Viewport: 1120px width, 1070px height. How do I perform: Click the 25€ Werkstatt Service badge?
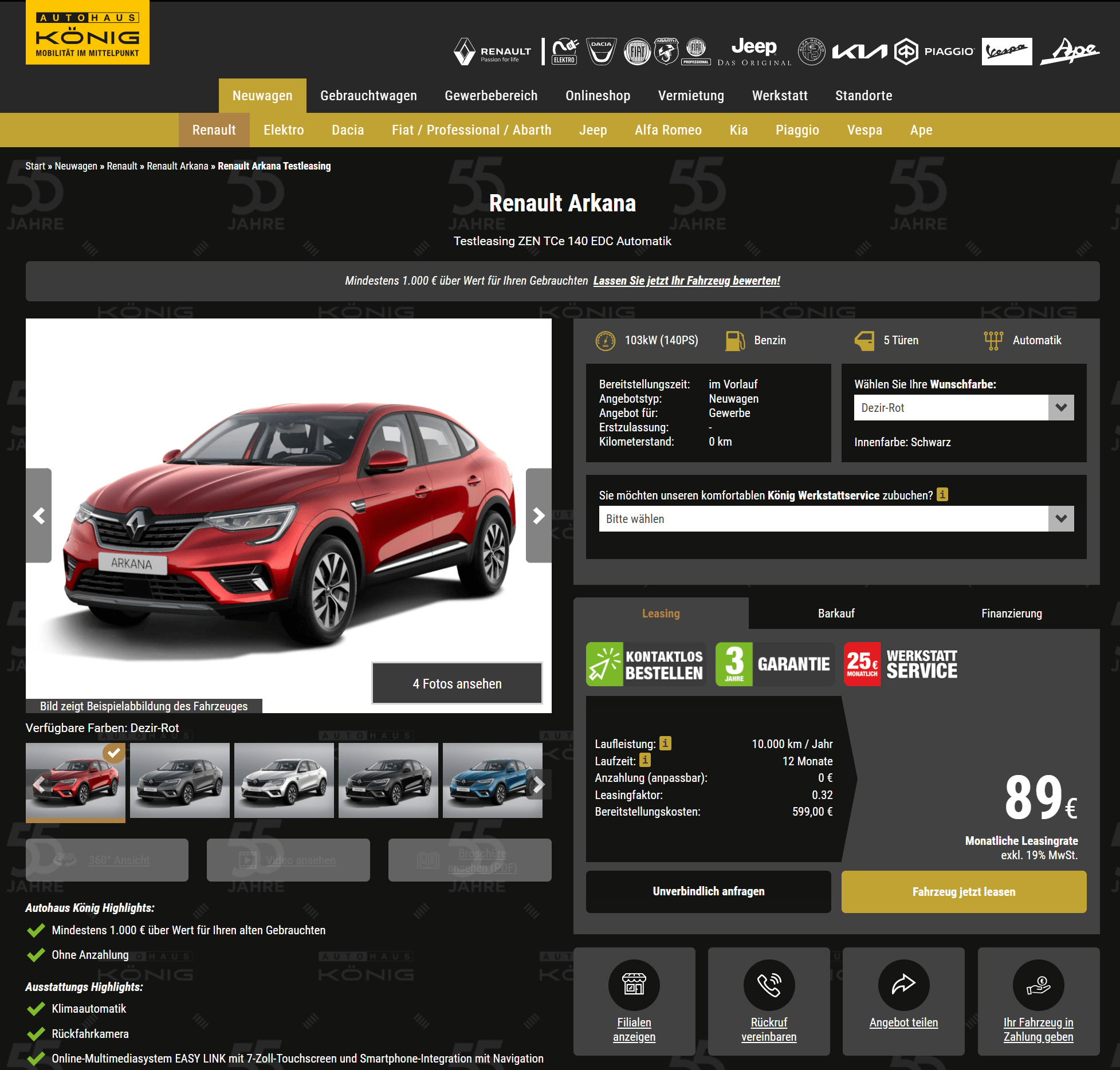901,664
